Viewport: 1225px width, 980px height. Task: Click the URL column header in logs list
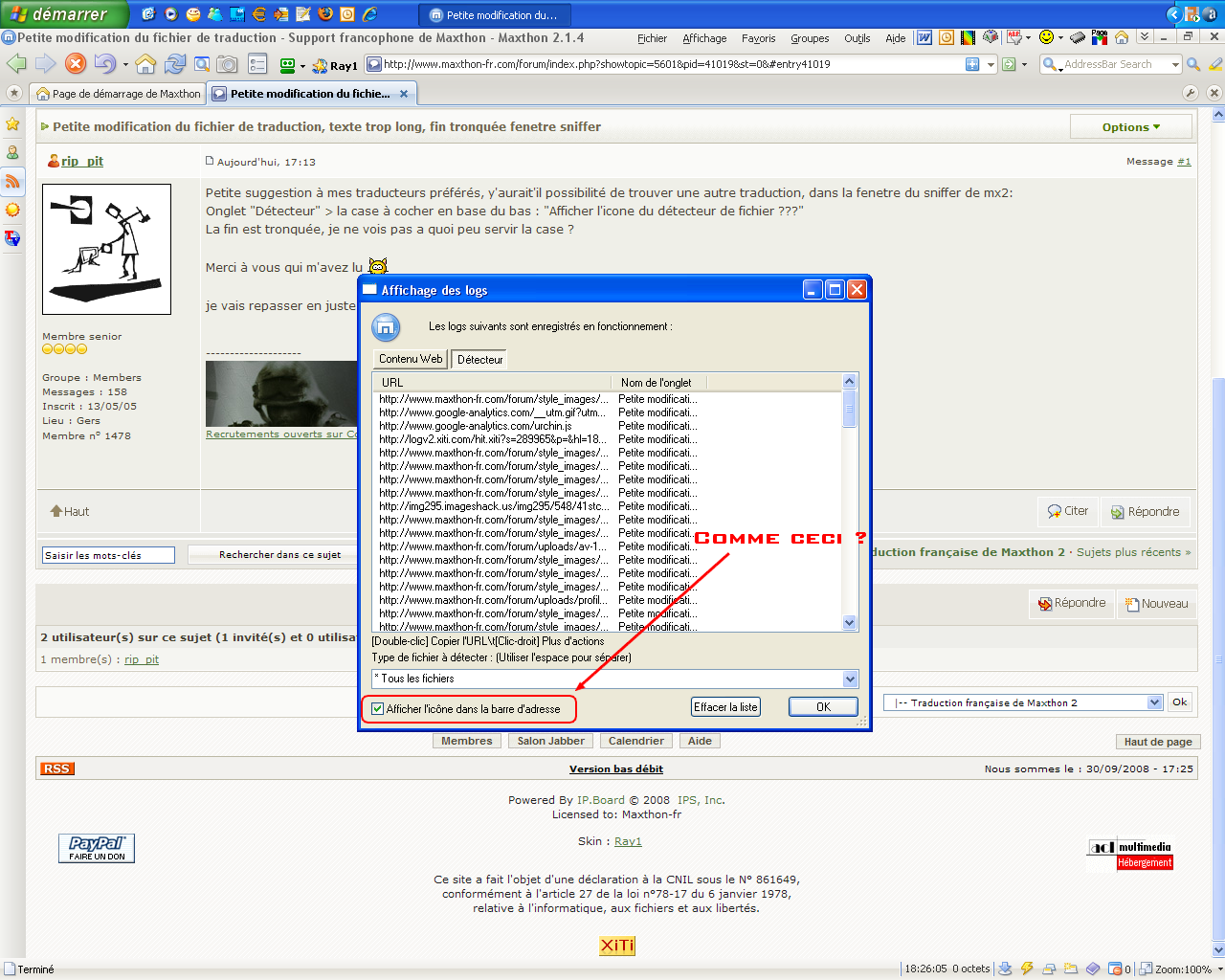point(492,382)
